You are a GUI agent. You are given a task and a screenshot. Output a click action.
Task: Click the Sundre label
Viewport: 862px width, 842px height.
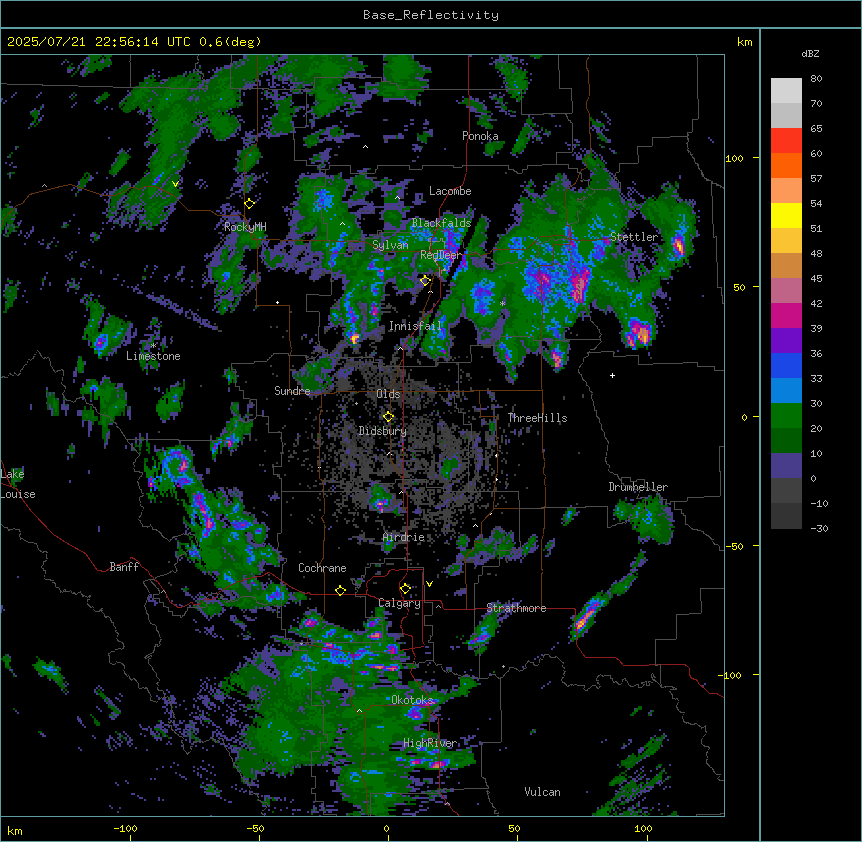pyautogui.click(x=292, y=391)
